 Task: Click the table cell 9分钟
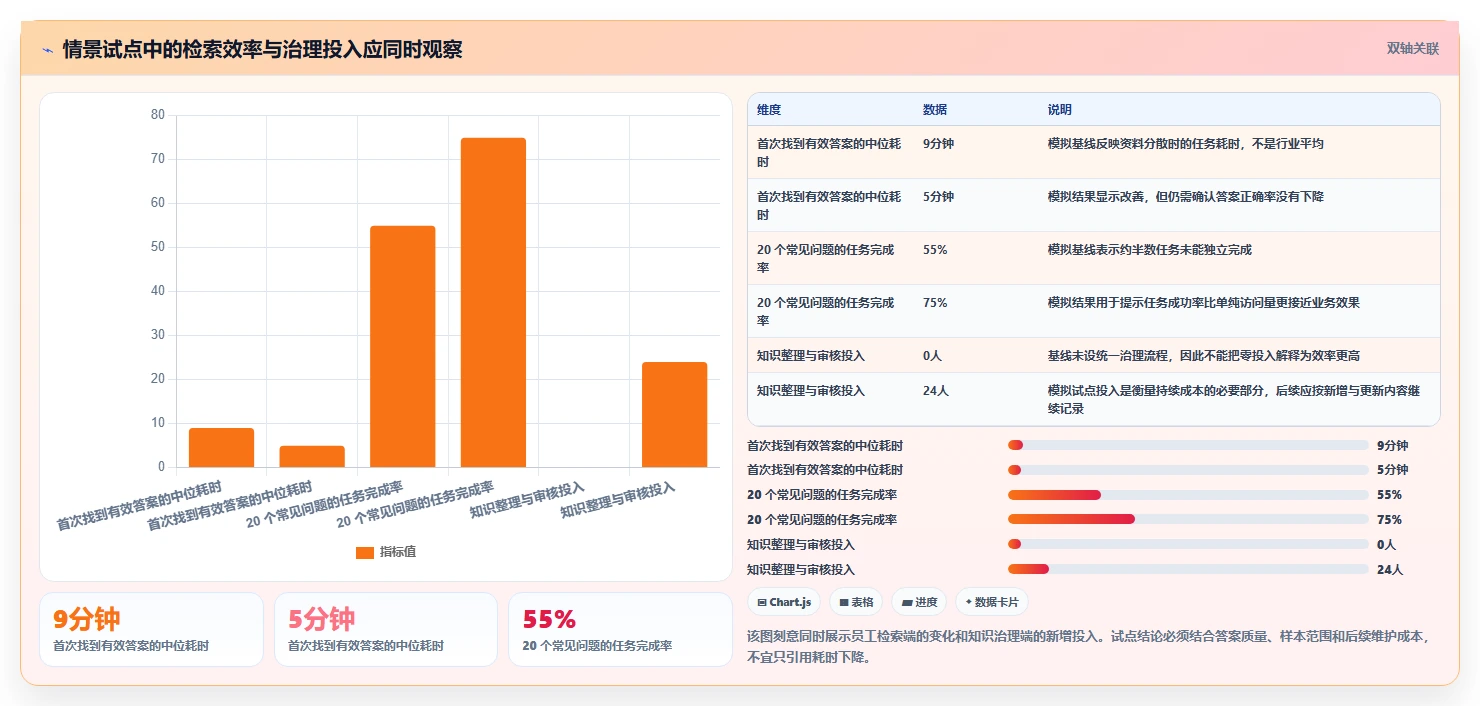click(938, 144)
